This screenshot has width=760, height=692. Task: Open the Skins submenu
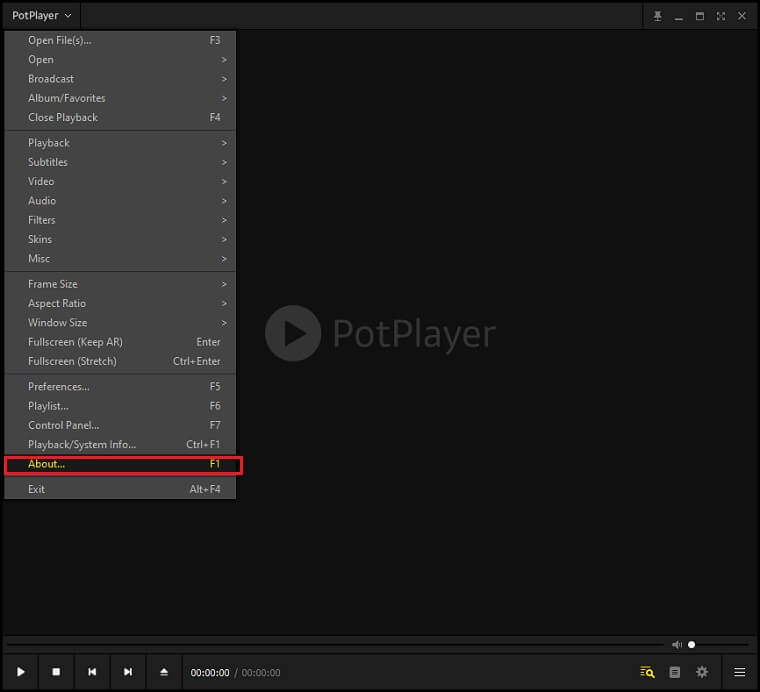(120, 240)
